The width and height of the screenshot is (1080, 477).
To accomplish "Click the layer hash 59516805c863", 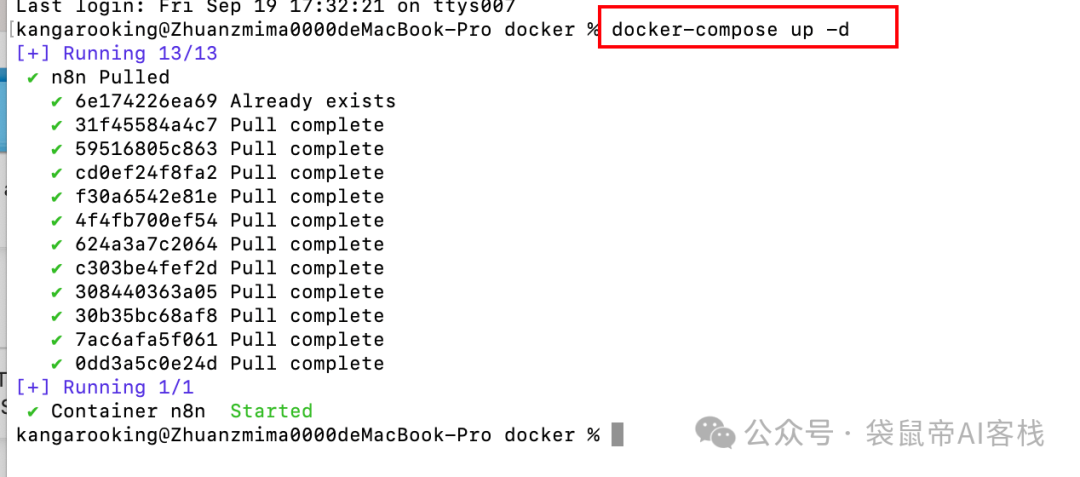I will 146,149.
